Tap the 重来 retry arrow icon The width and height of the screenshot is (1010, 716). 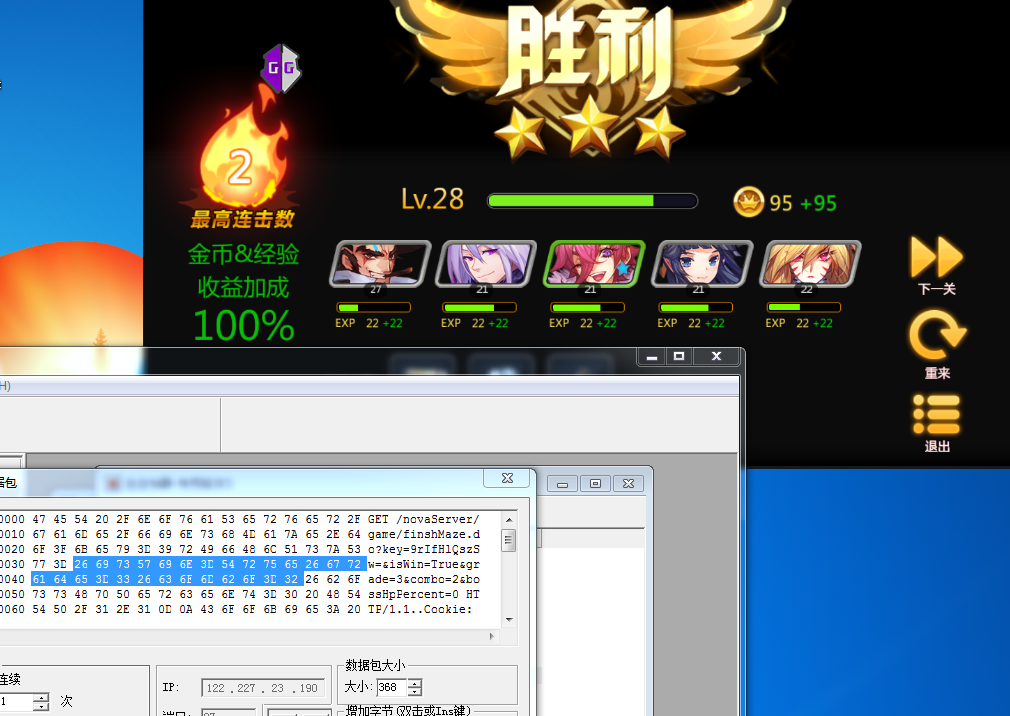coord(937,335)
